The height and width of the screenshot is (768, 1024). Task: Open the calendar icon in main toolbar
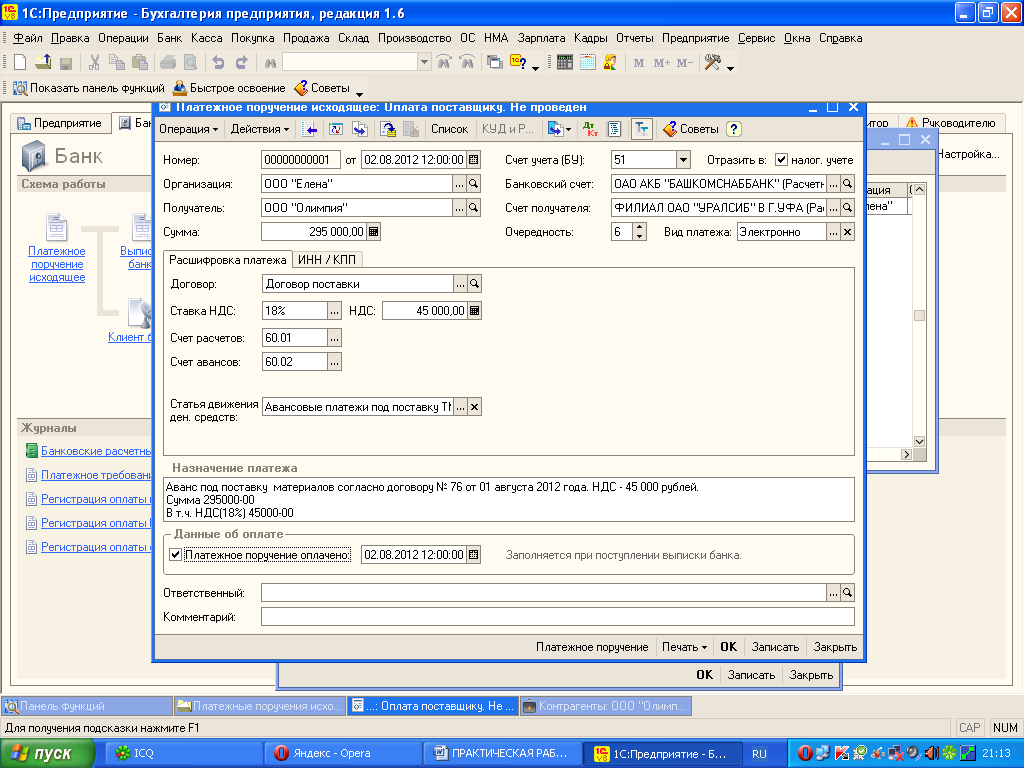(588, 63)
